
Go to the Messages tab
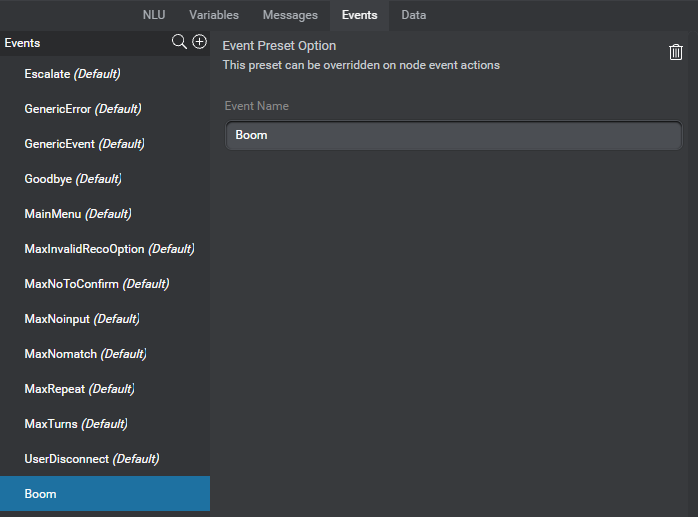tap(290, 15)
